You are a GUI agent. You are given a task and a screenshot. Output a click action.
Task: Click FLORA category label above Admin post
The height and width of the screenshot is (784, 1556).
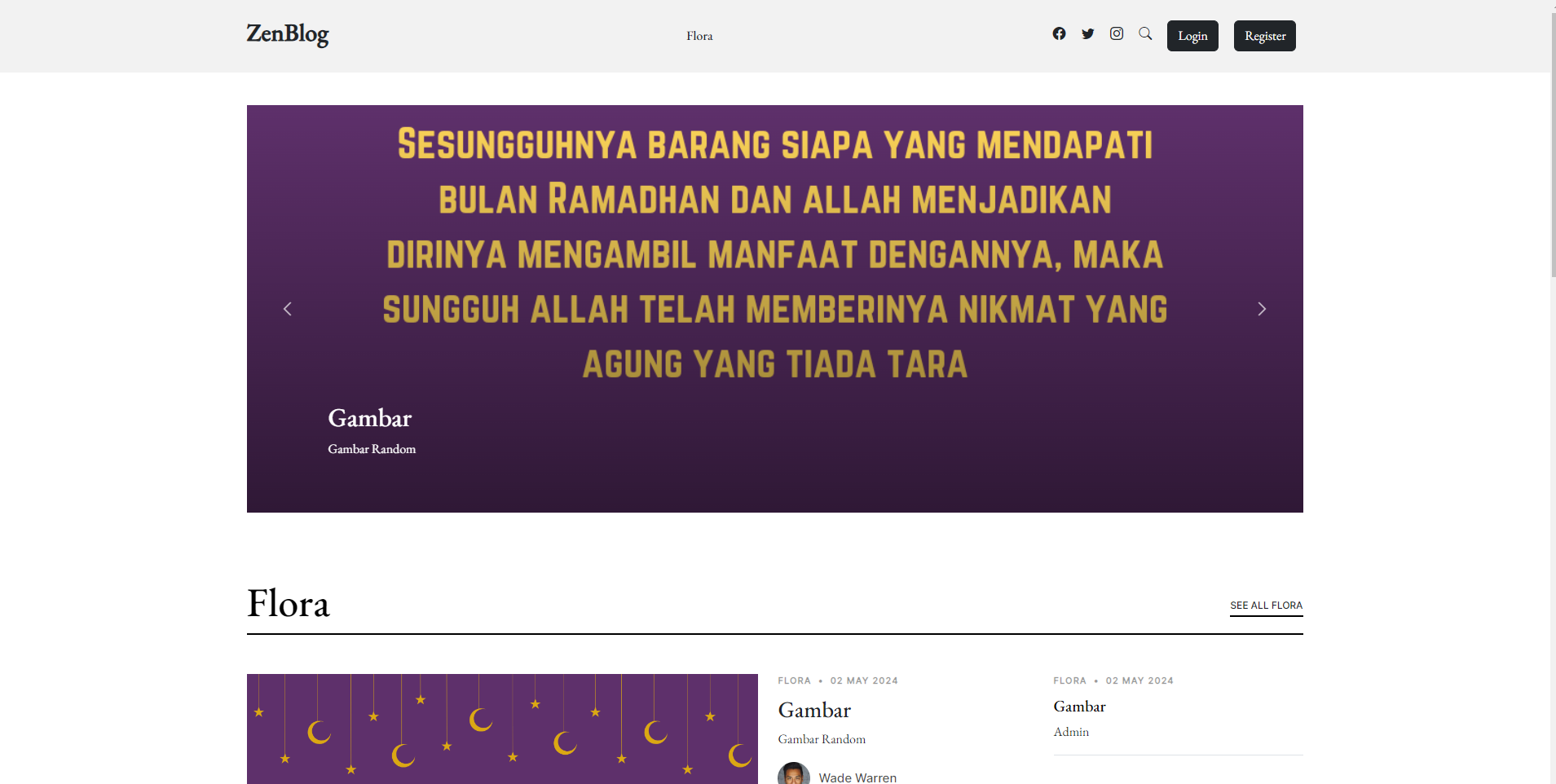1069,680
